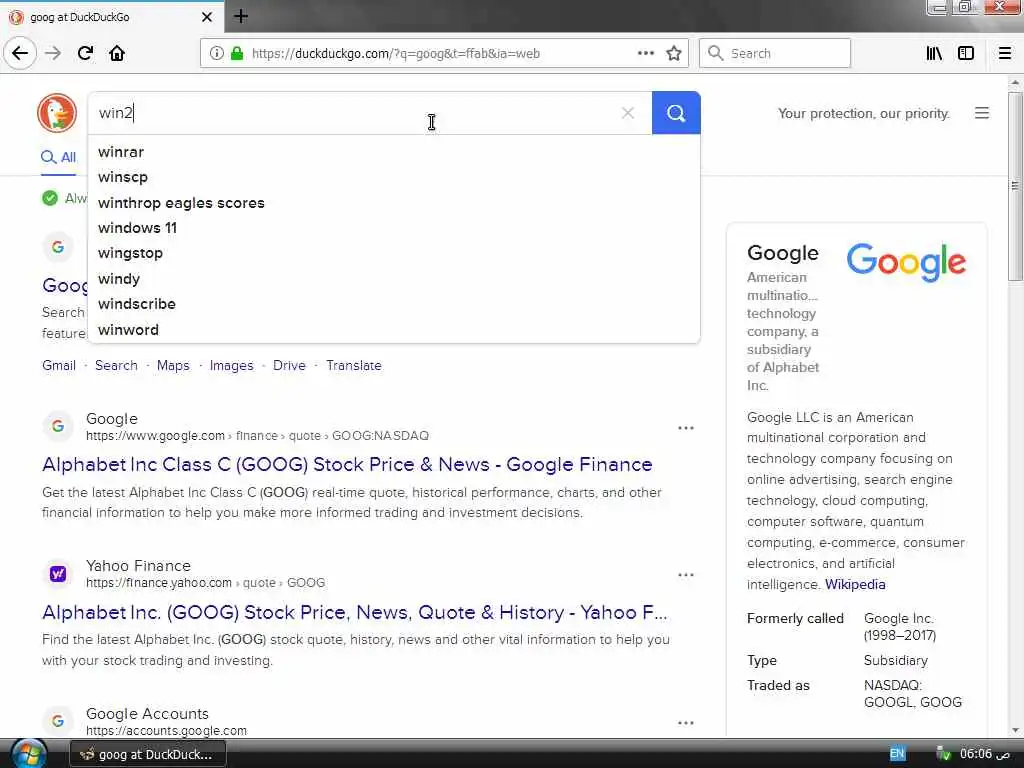Viewport: 1024px width, 768px height.
Task: Click the address bar URL
Action: [x=396, y=54]
